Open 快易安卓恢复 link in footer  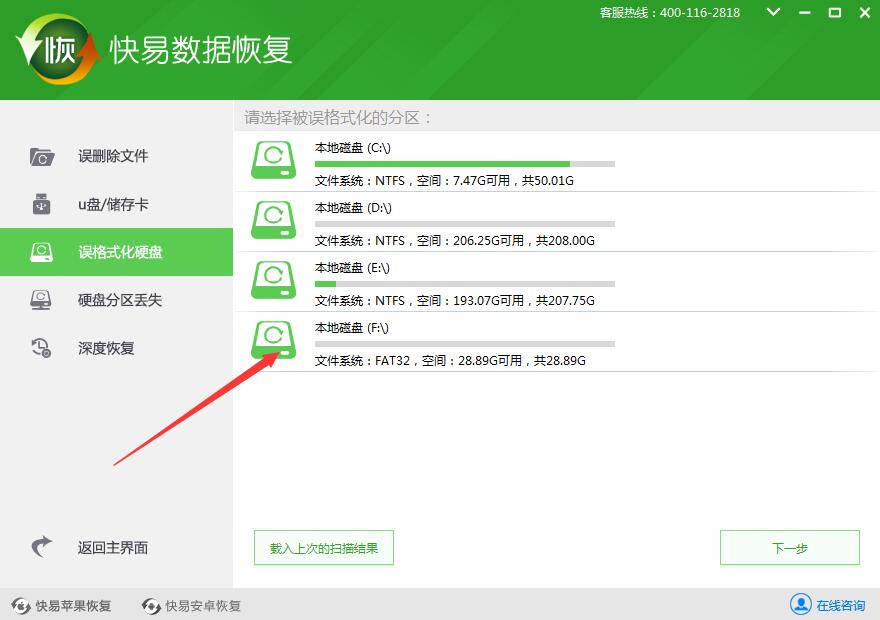tap(203, 606)
